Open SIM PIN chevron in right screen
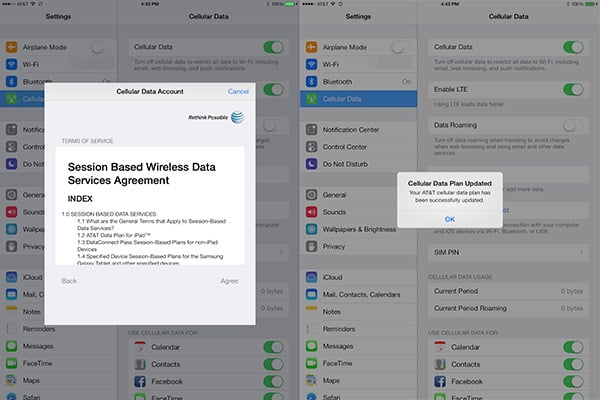600x400 pixels. (581, 253)
